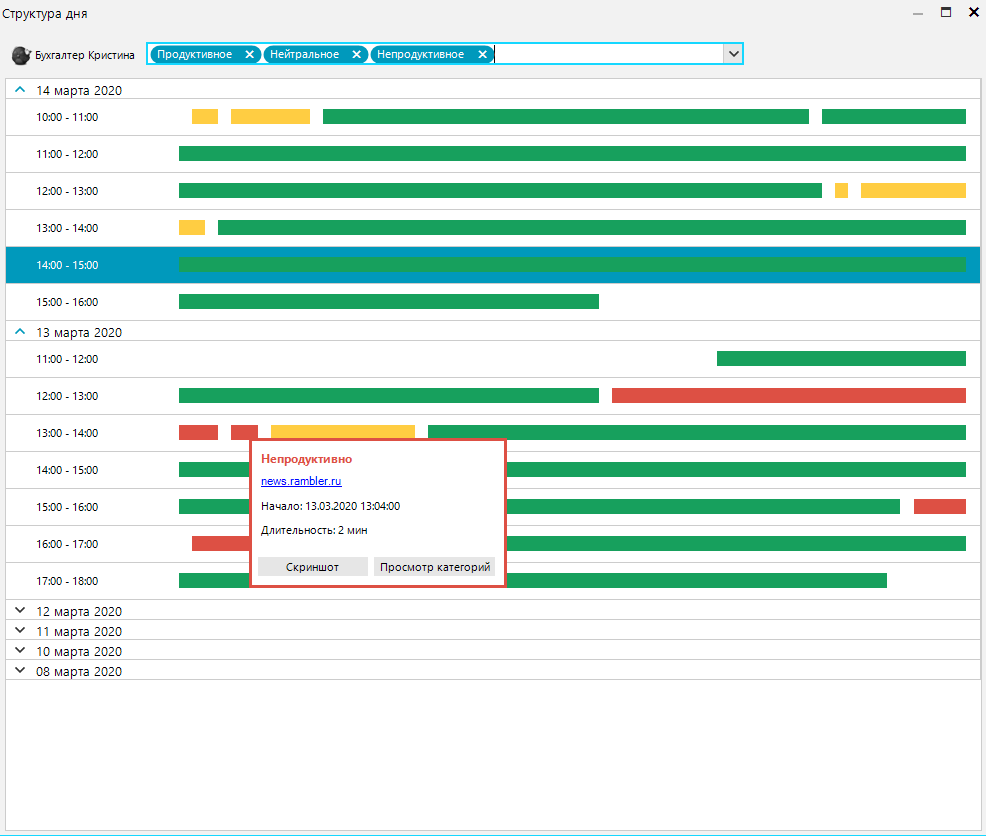The height and width of the screenshot is (837, 986).
Task: Click the Просмотр категорий button
Action: pyautogui.click(x=434, y=567)
